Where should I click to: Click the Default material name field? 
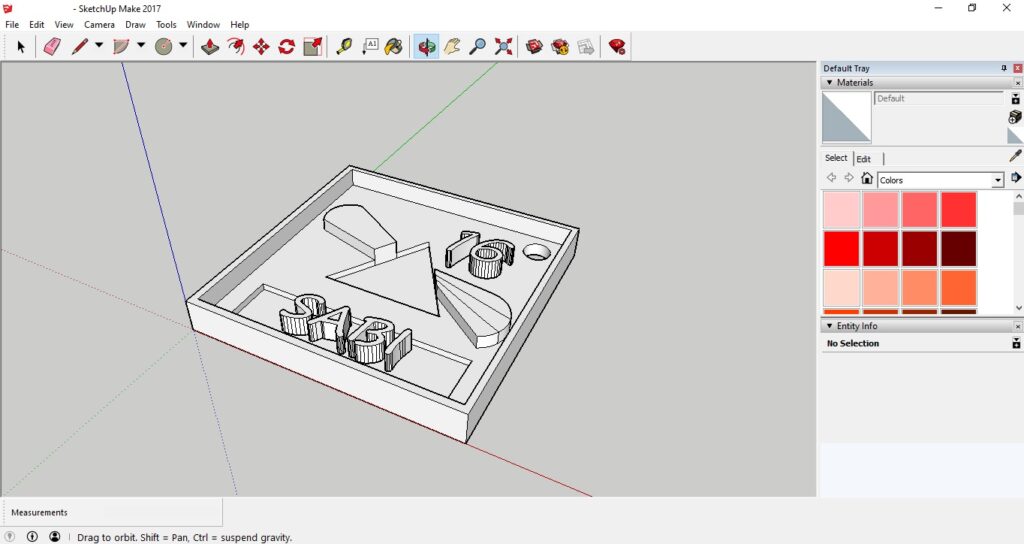coord(938,99)
